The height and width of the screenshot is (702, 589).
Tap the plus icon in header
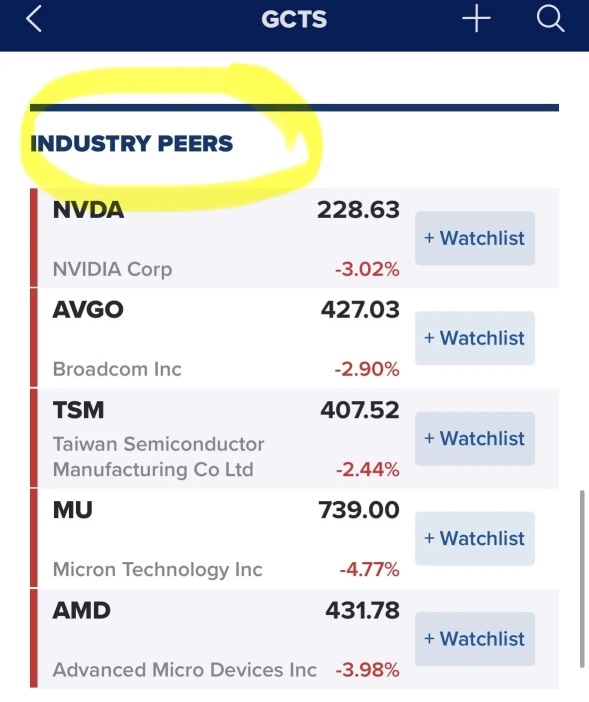476,19
